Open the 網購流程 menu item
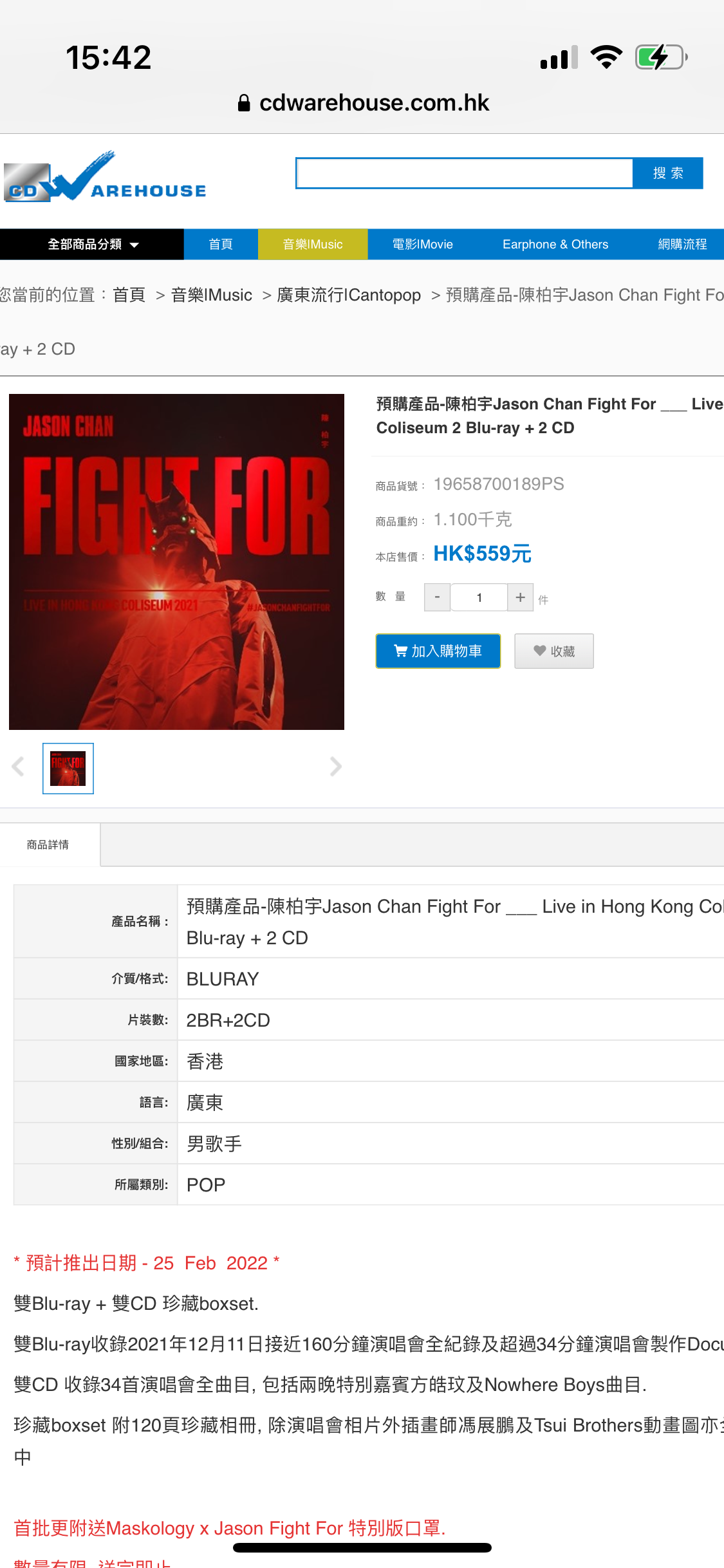724x1568 pixels. pyautogui.click(x=682, y=245)
